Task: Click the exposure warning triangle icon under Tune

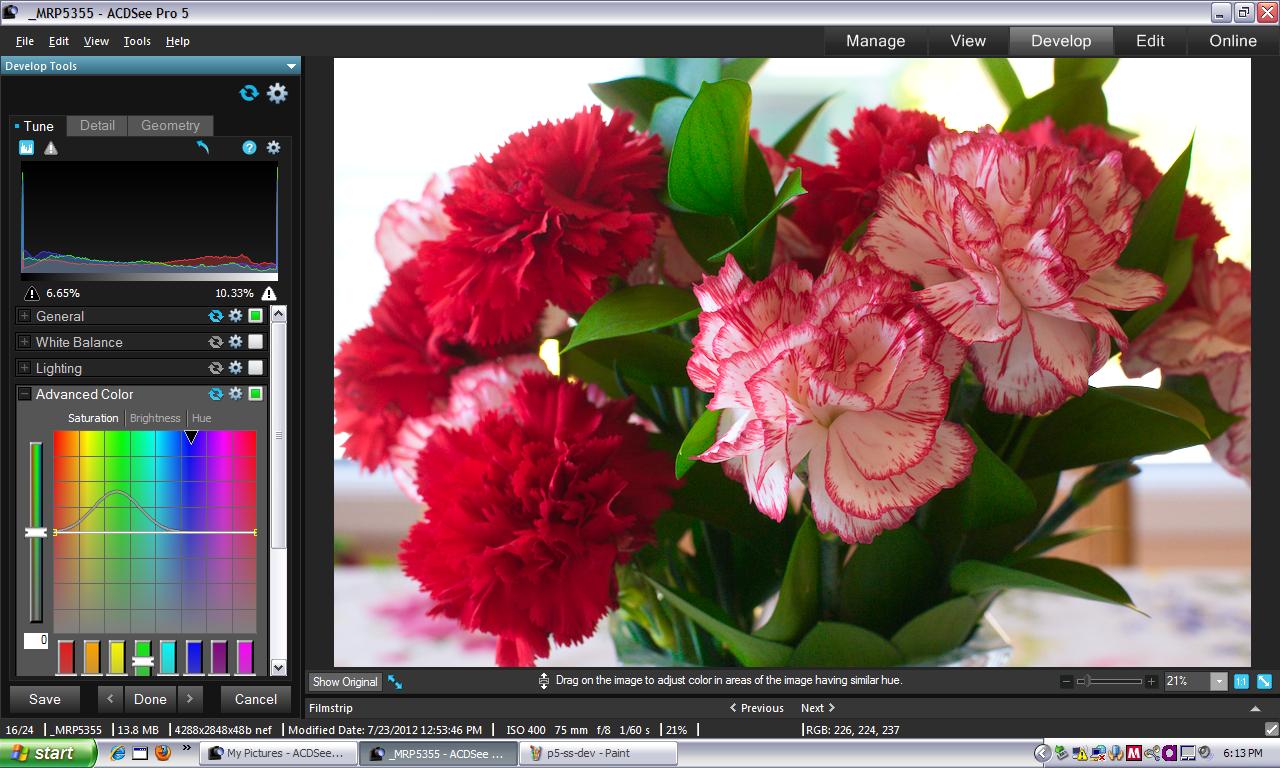Action: tap(51, 148)
